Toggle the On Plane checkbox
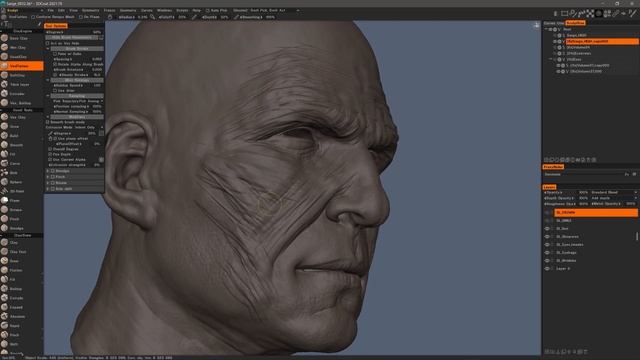 click(81, 17)
